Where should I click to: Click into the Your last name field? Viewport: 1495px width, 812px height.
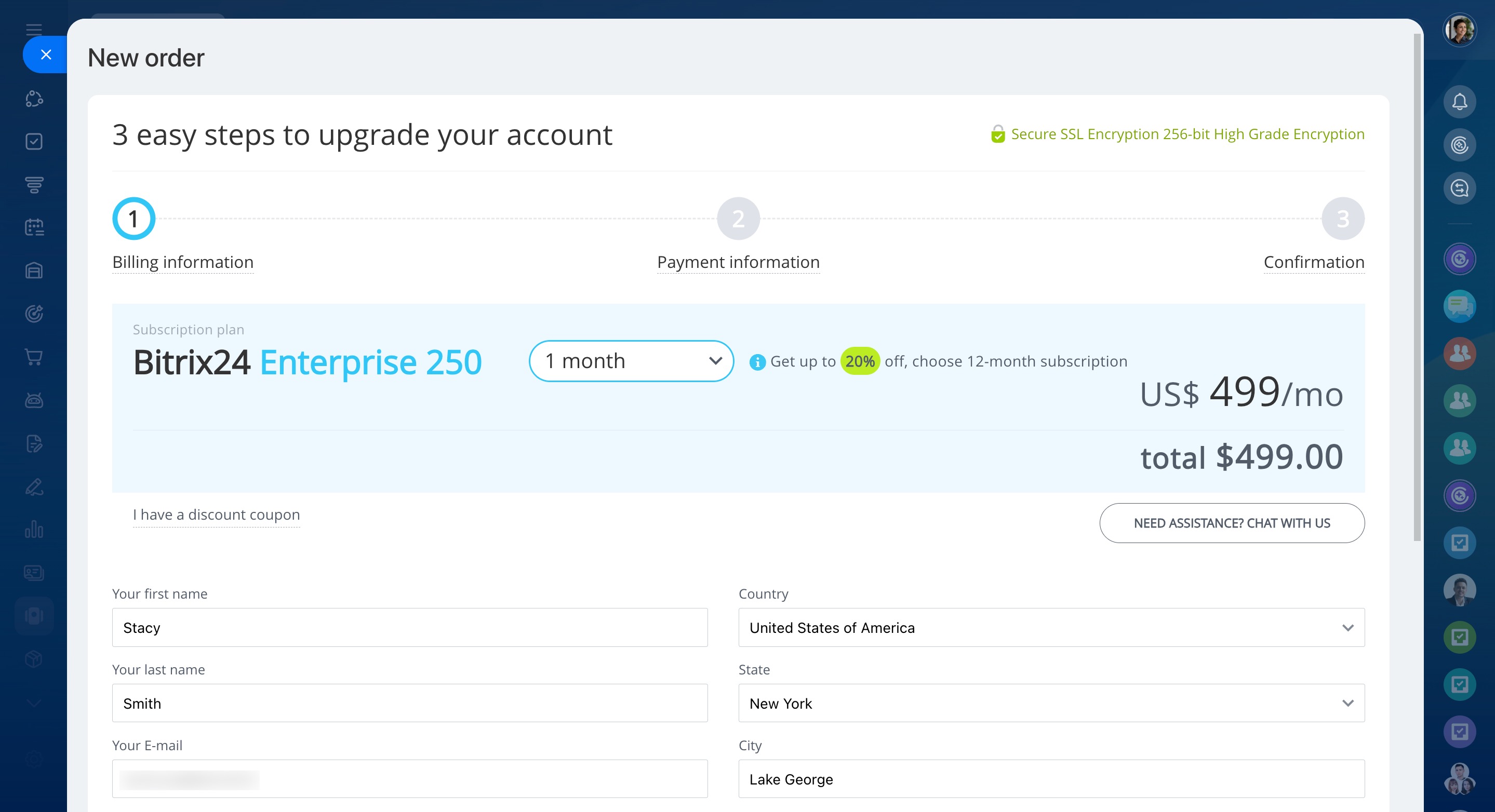pos(410,703)
